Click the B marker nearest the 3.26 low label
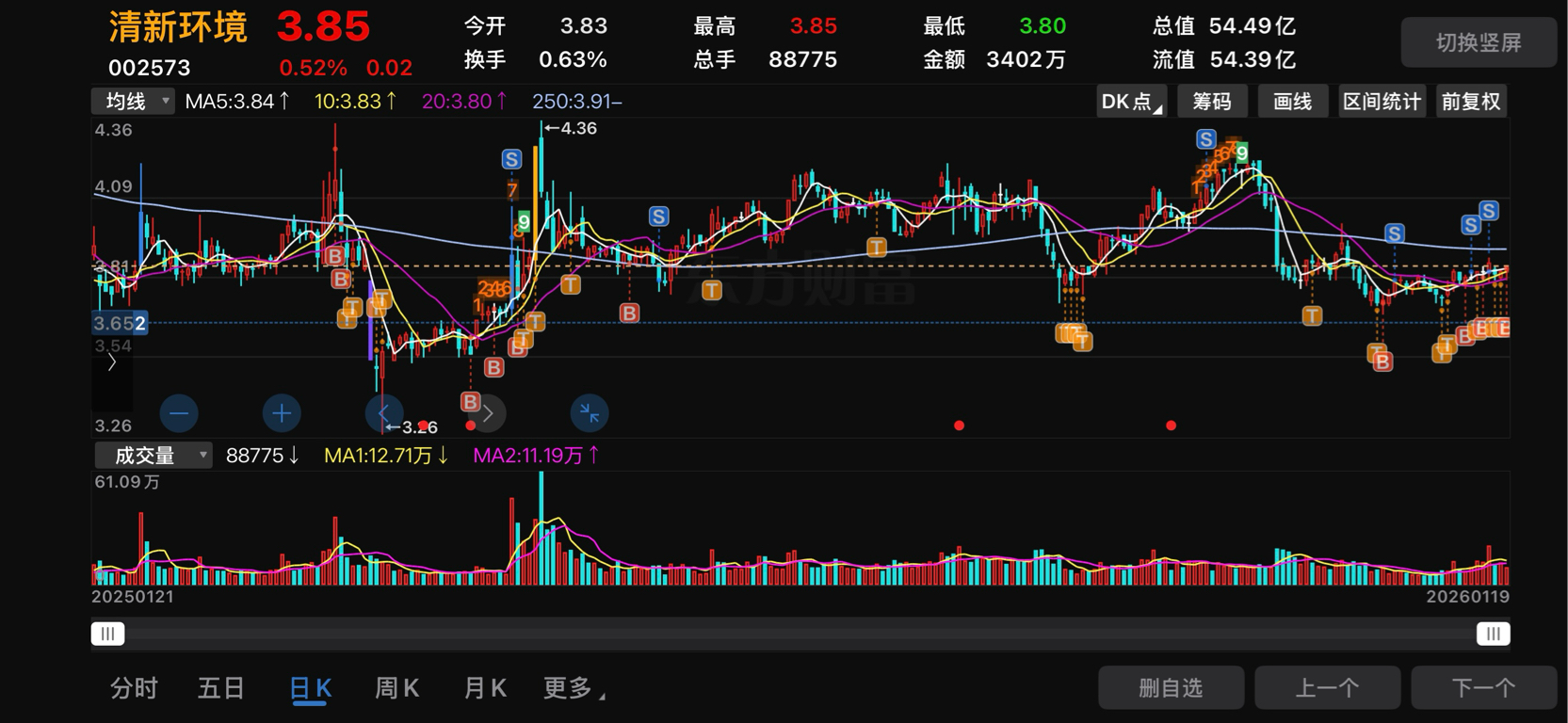This screenshot has height=723, width=1568. (471, 402)
